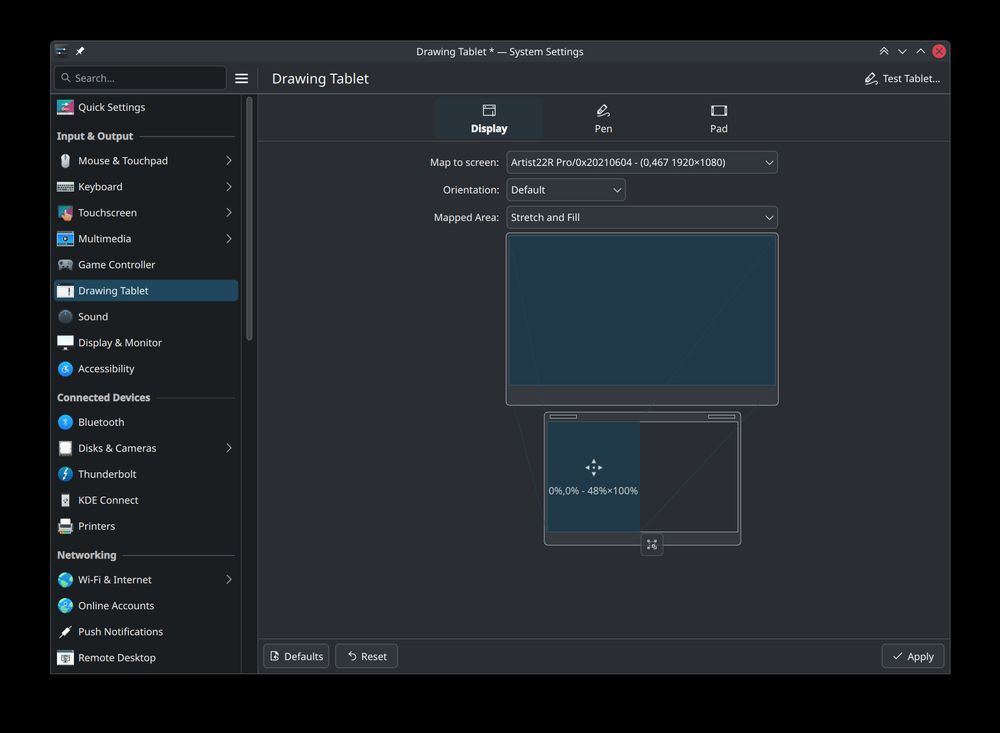This screenshot has height=733, width=1000.
Task: Open KDE Connect settings
Action: click(108, 500)
